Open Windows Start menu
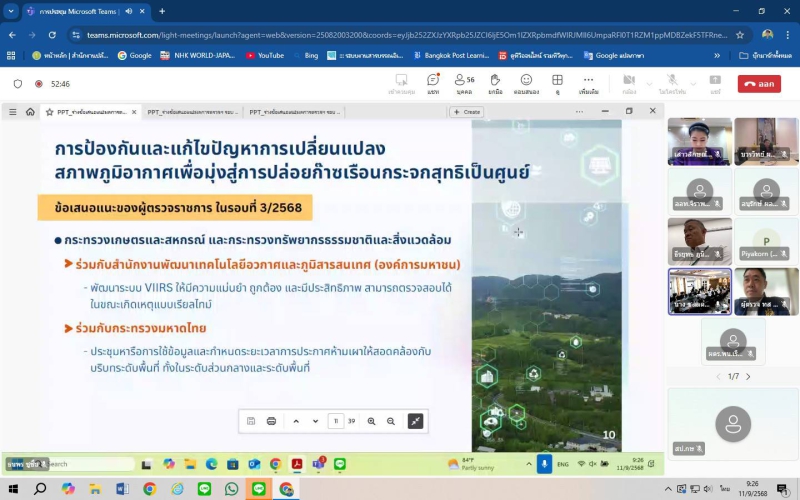 (13, 489)
